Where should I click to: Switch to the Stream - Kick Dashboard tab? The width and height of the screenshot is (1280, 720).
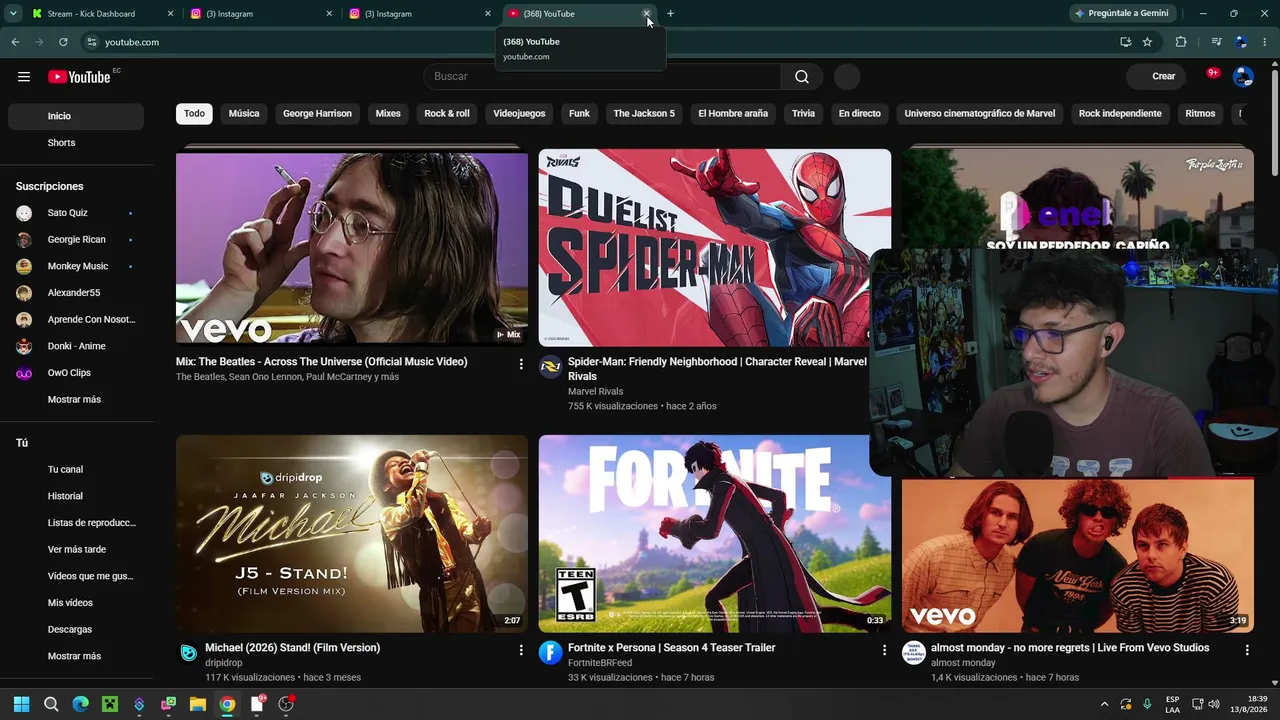coord(101,14)
